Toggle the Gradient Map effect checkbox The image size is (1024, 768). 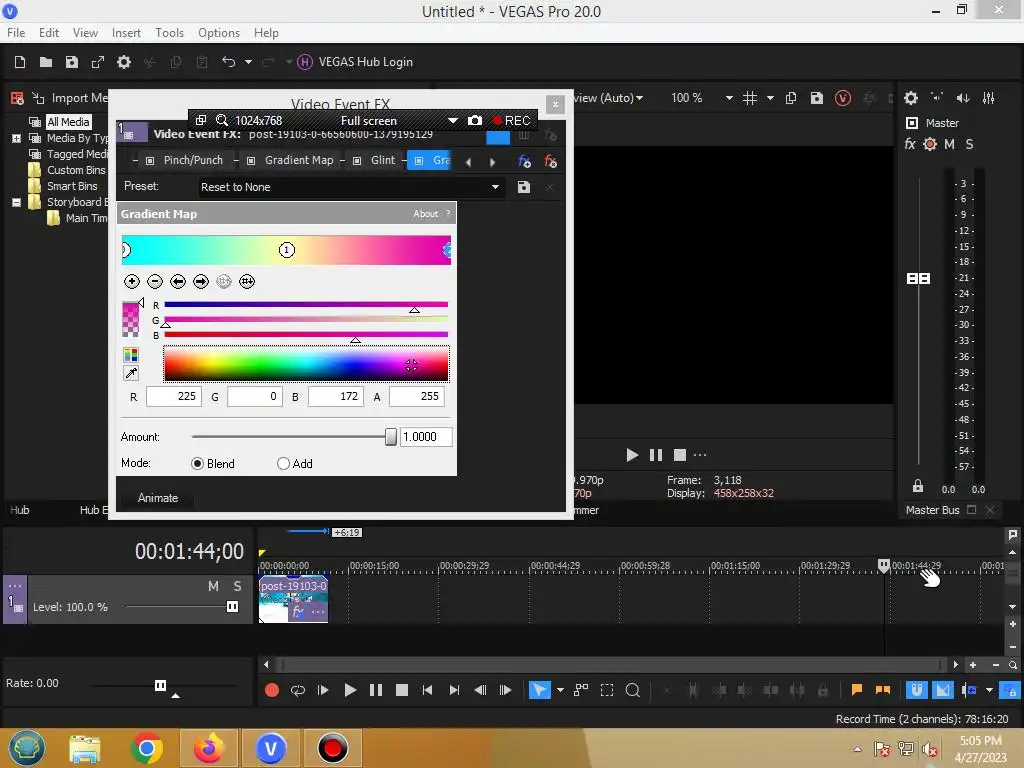(251, 161)
